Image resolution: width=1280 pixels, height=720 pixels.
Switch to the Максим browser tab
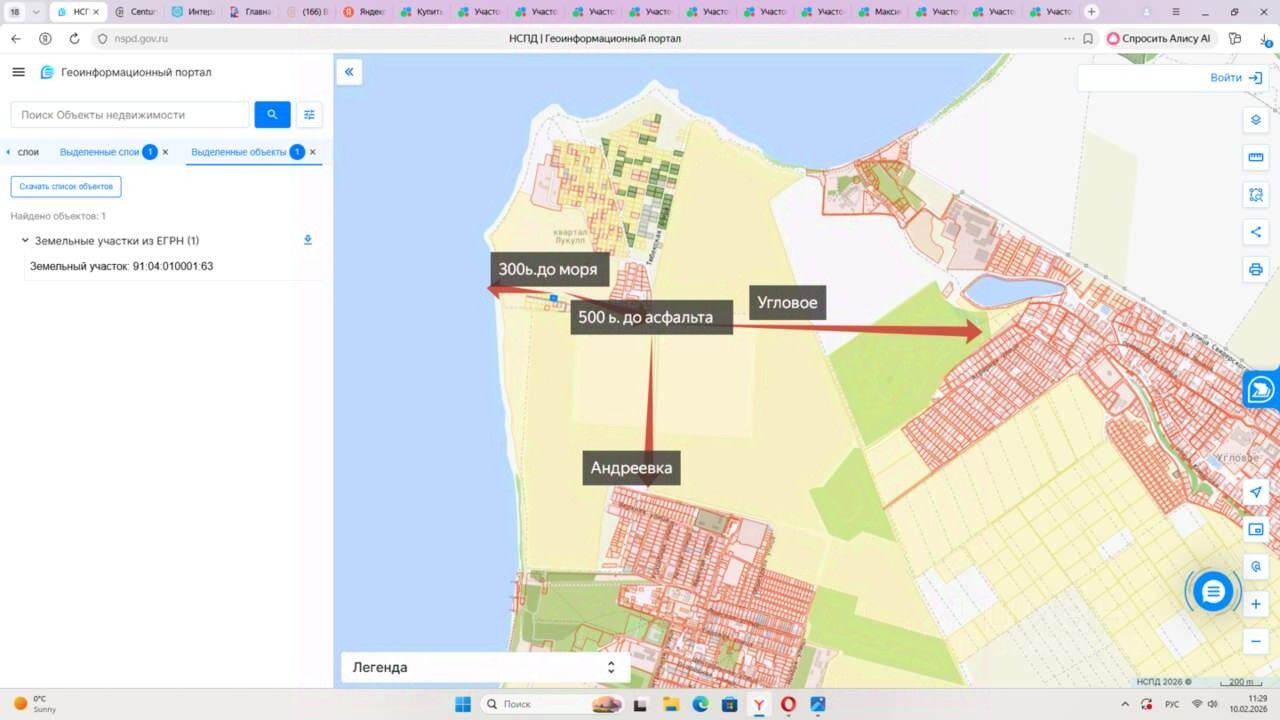click(877, 12)
